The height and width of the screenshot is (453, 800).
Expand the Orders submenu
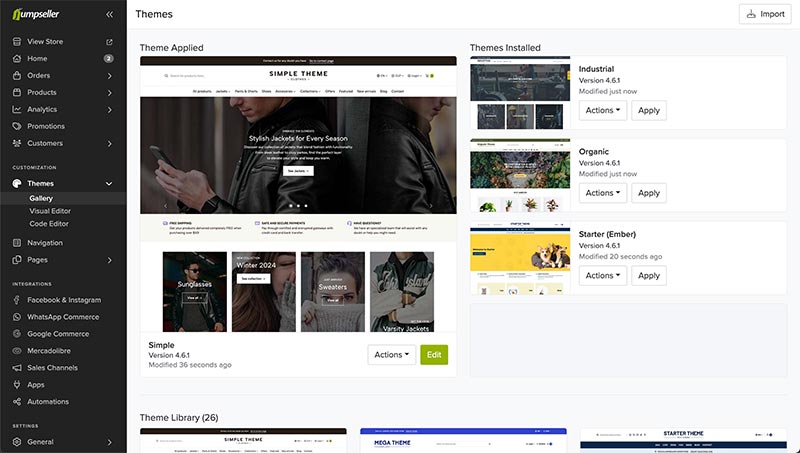coord(109,76)
